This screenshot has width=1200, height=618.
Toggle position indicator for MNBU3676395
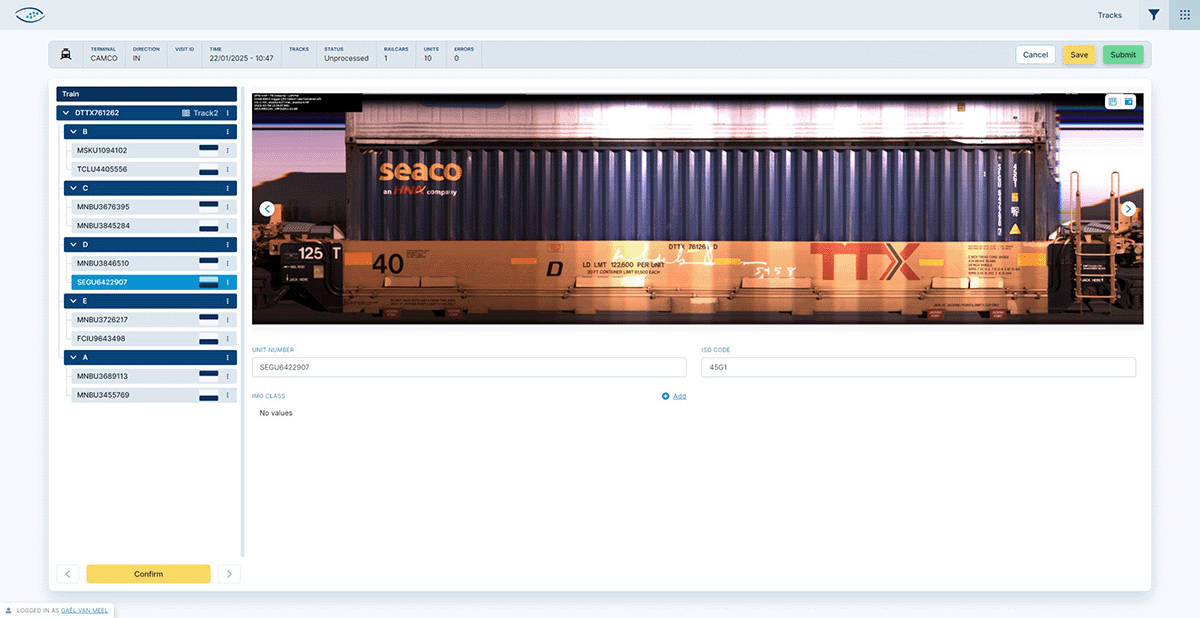tap(209, 207)
